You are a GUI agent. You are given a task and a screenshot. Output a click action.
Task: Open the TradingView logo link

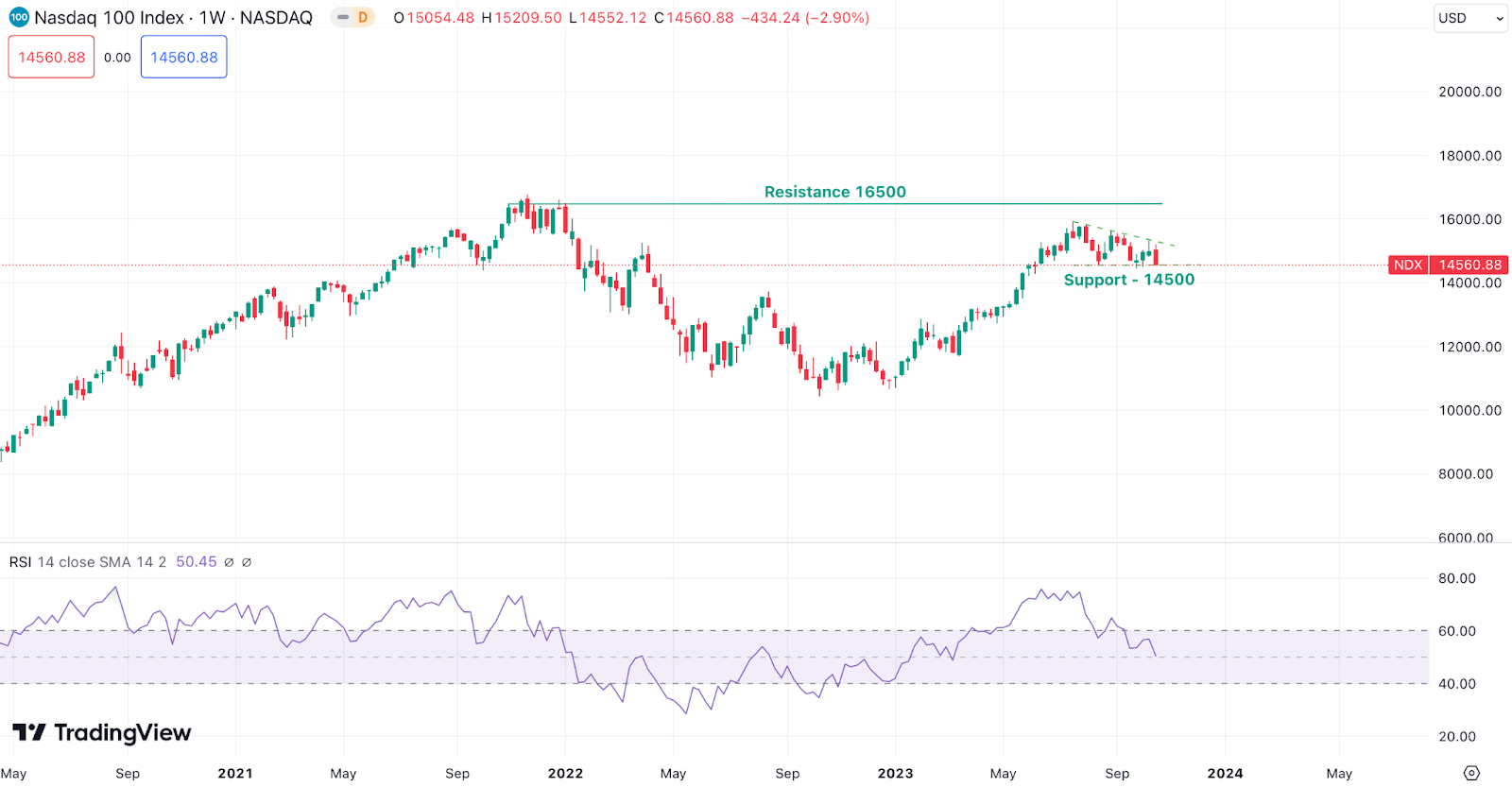[x=101, y=732]
